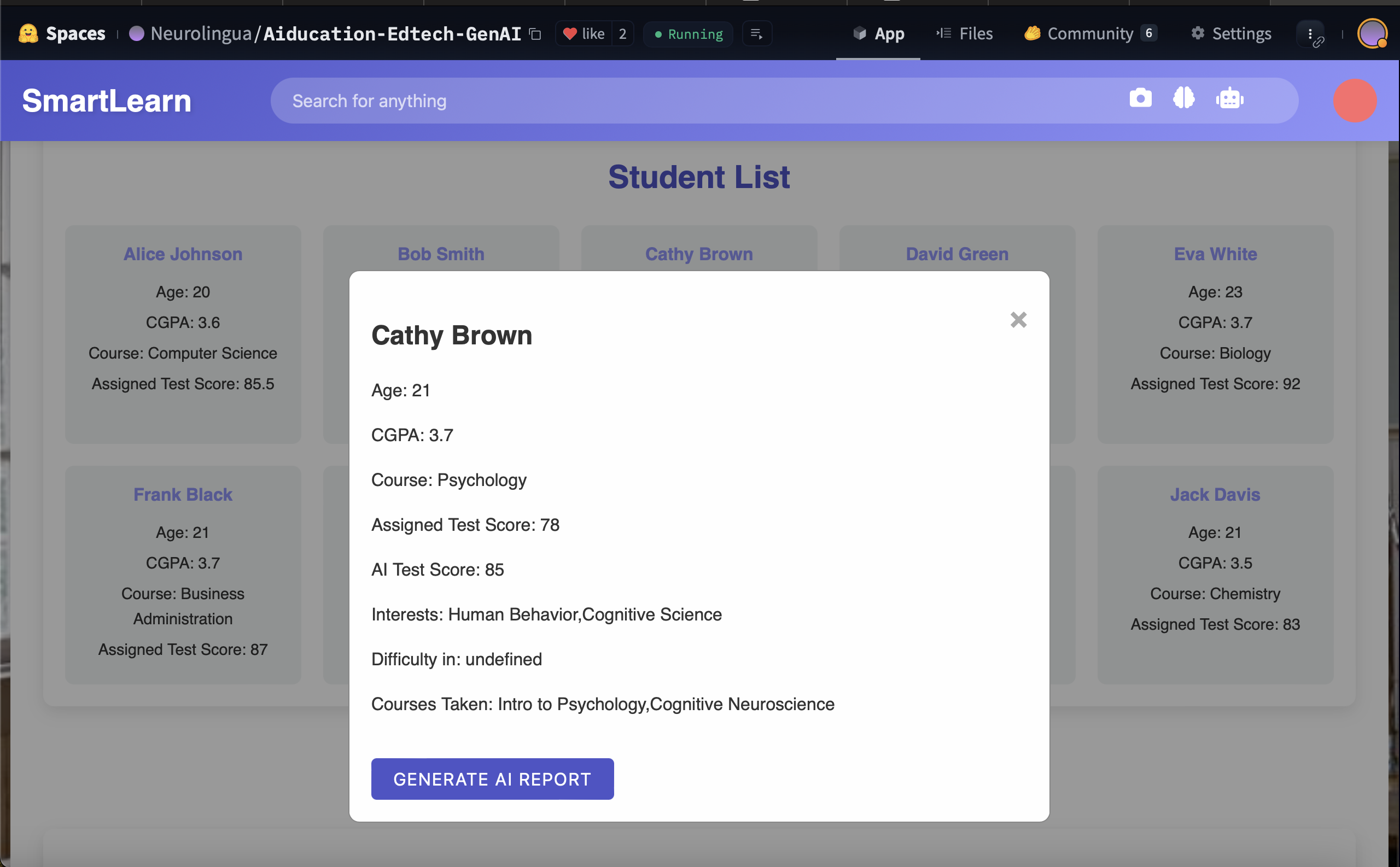Image resolution: width=1400 pixels, height=867 pixels.
Task: Click Generate AI Report button
Action: coord(492,778)
